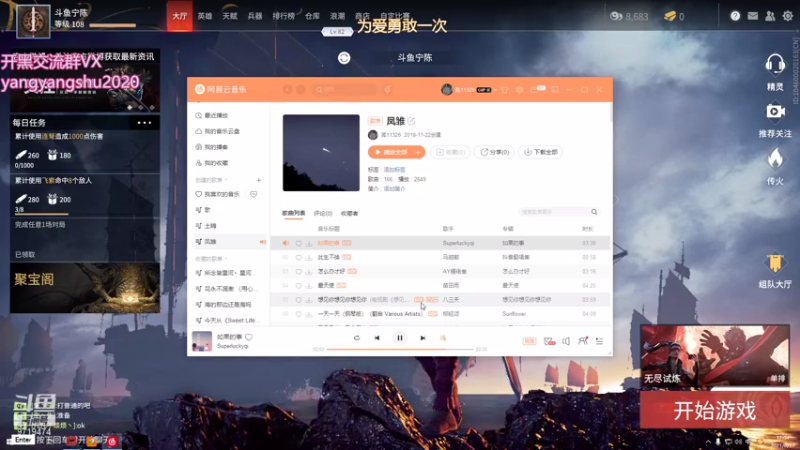Open the playlist queue icon
This screenshot has height=450, width=800.
(599, 341)
